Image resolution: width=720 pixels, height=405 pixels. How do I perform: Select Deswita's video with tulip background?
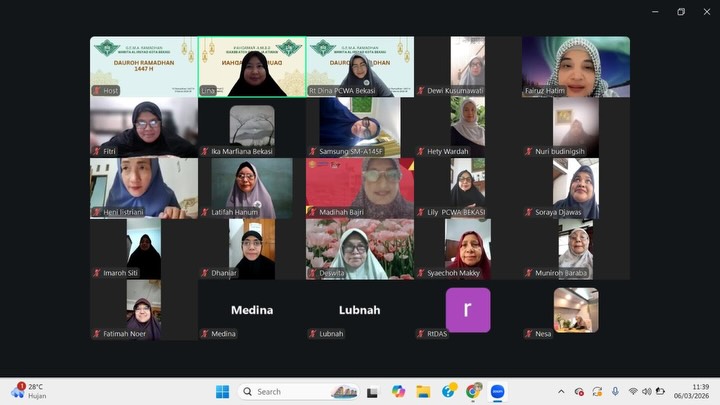pyautogui.click(x=360, y=249)
